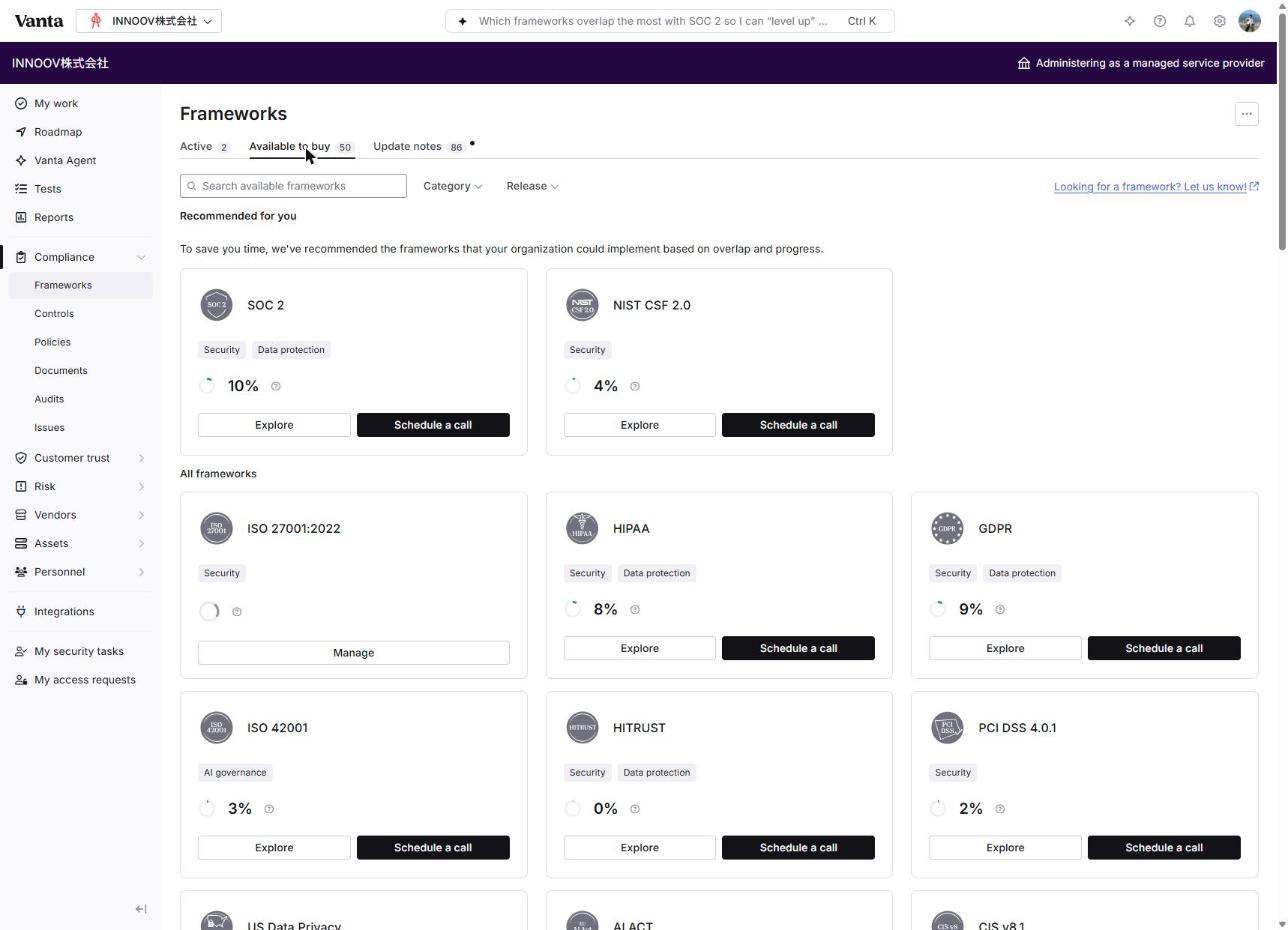Image resolution: width=1288 pixels, height=930 pixels.
Task: Show NIST CSF 2.0 progress info icon
Action: pos(635,386)
